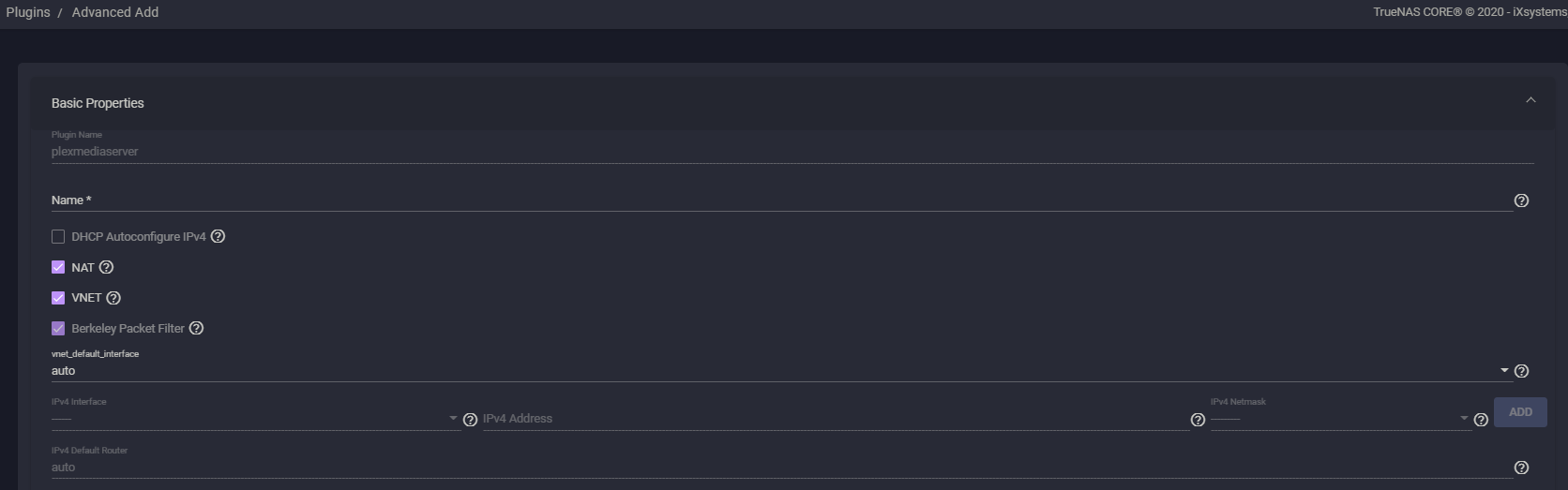Open the IPv4 Netmask help icon
Screen dimensions: 1568x490
point(1481,420)
